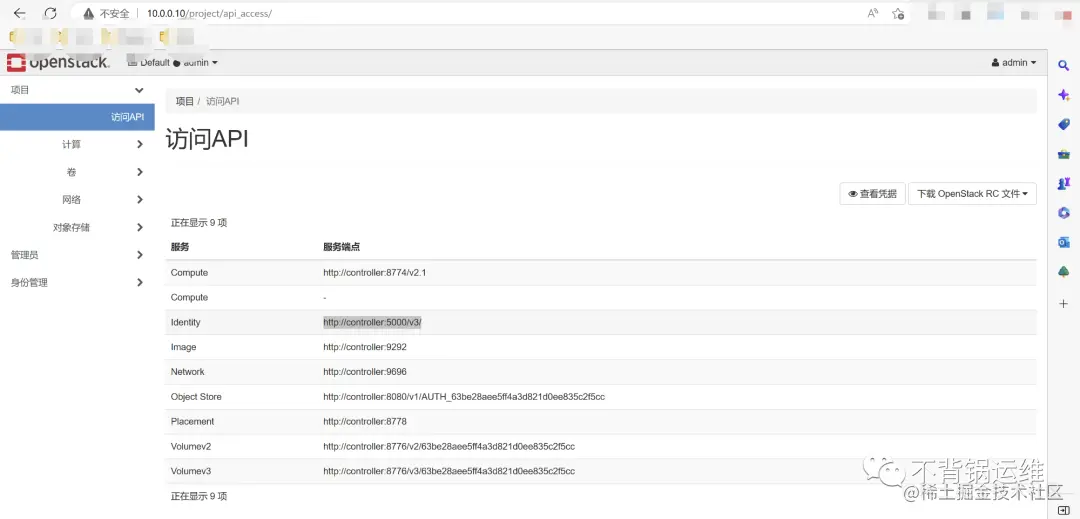The image size is (1080, 519).
Task: Click 项目 in the breadcrumb
Action: pos(185,101)
